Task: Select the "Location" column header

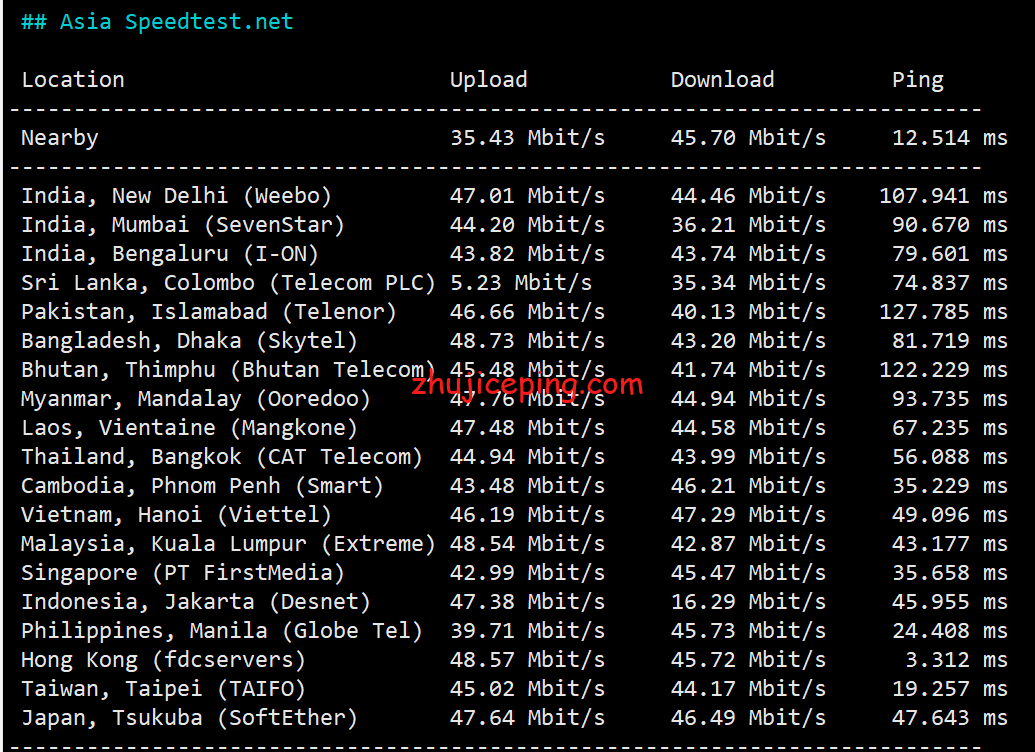Action: point(73,80)
